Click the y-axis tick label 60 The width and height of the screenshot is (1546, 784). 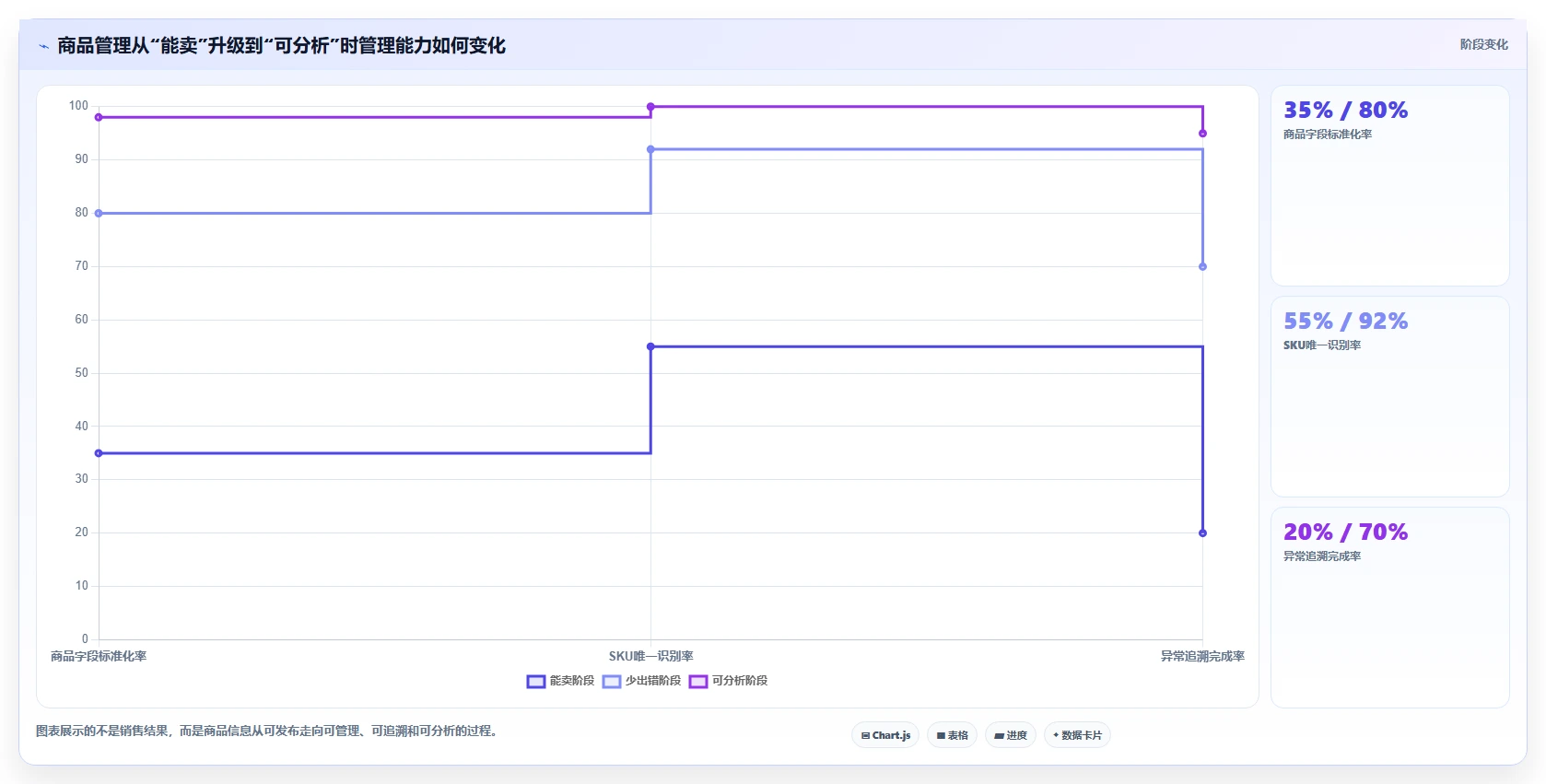(x=82, y=320)
